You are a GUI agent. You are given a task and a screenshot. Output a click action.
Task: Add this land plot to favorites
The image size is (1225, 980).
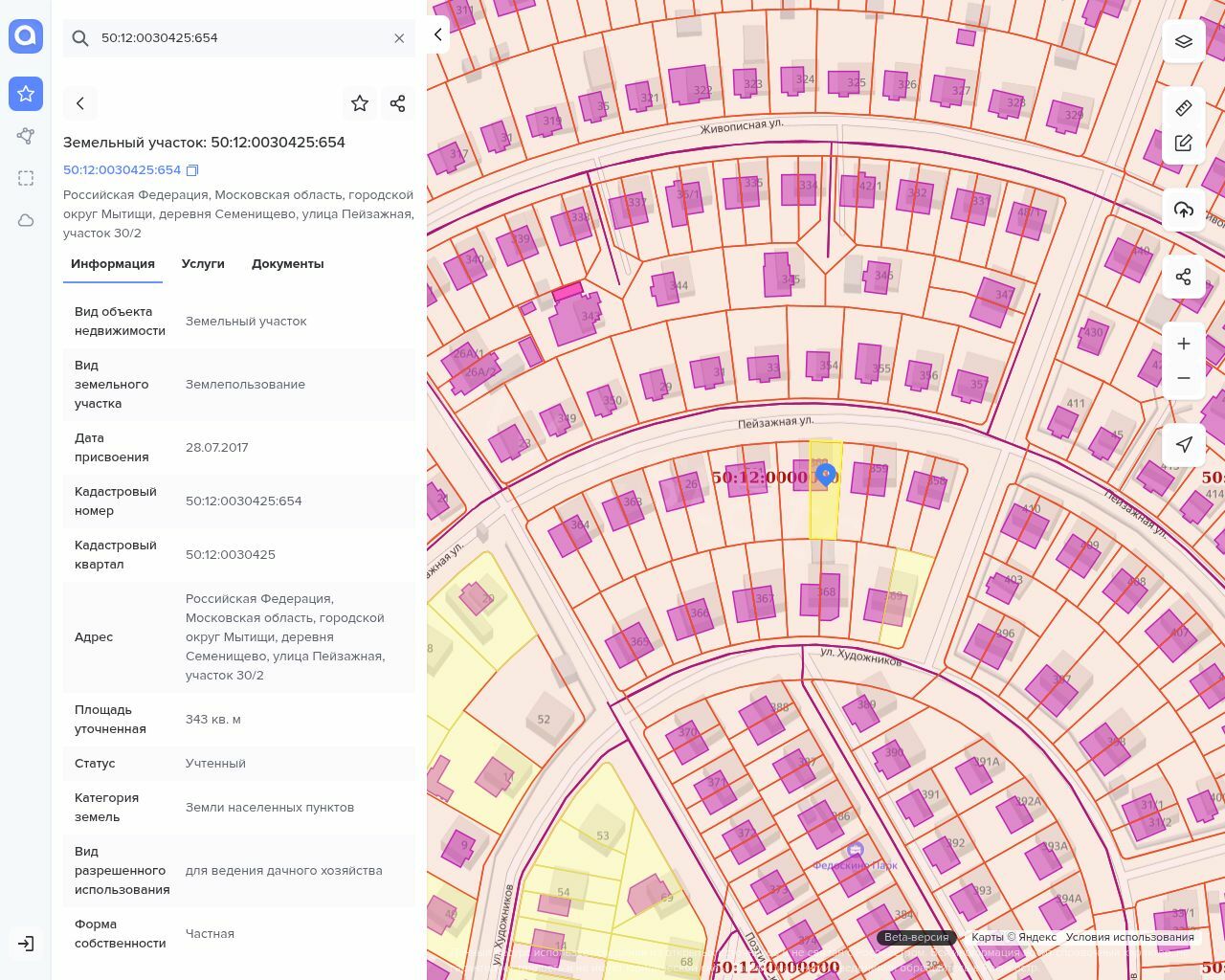click(x=360, y=103)
